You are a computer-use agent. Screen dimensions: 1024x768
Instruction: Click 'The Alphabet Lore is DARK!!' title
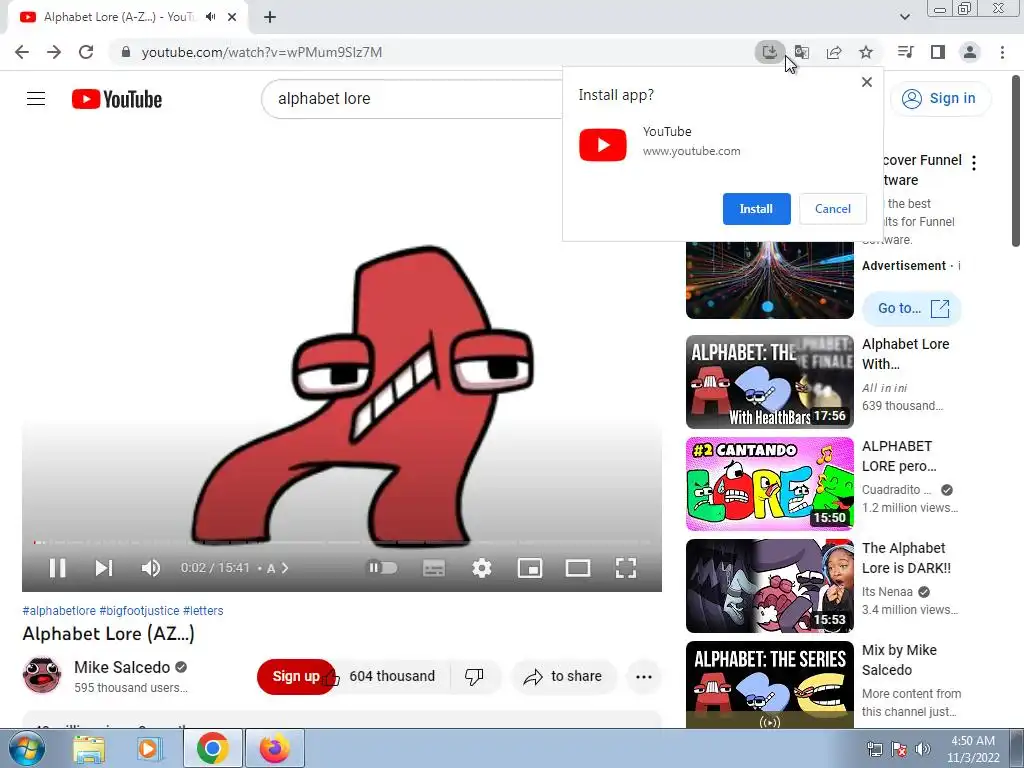click(906, 558)
